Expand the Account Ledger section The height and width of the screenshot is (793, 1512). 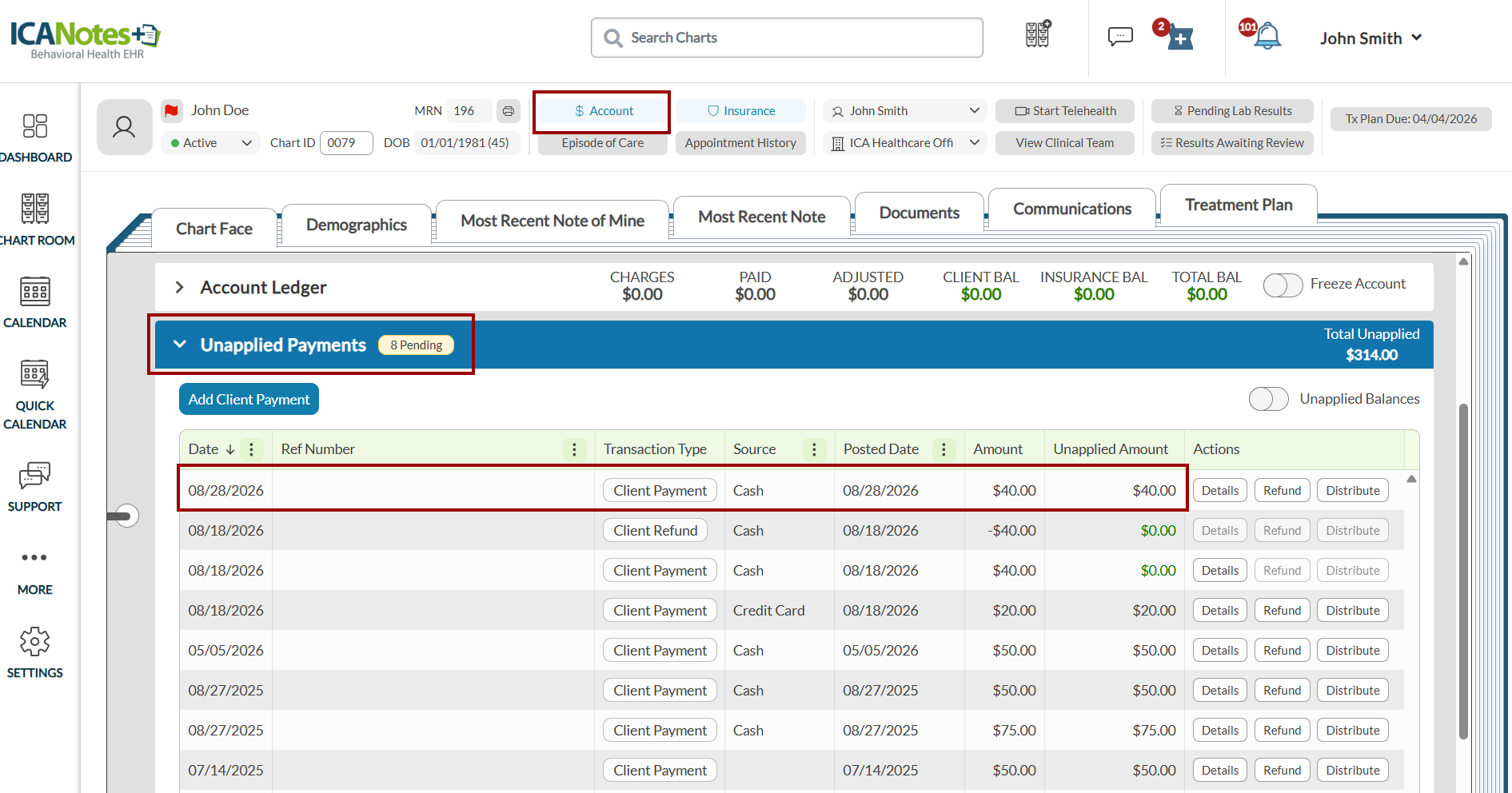pyautogui.click(x=180, y=287)
